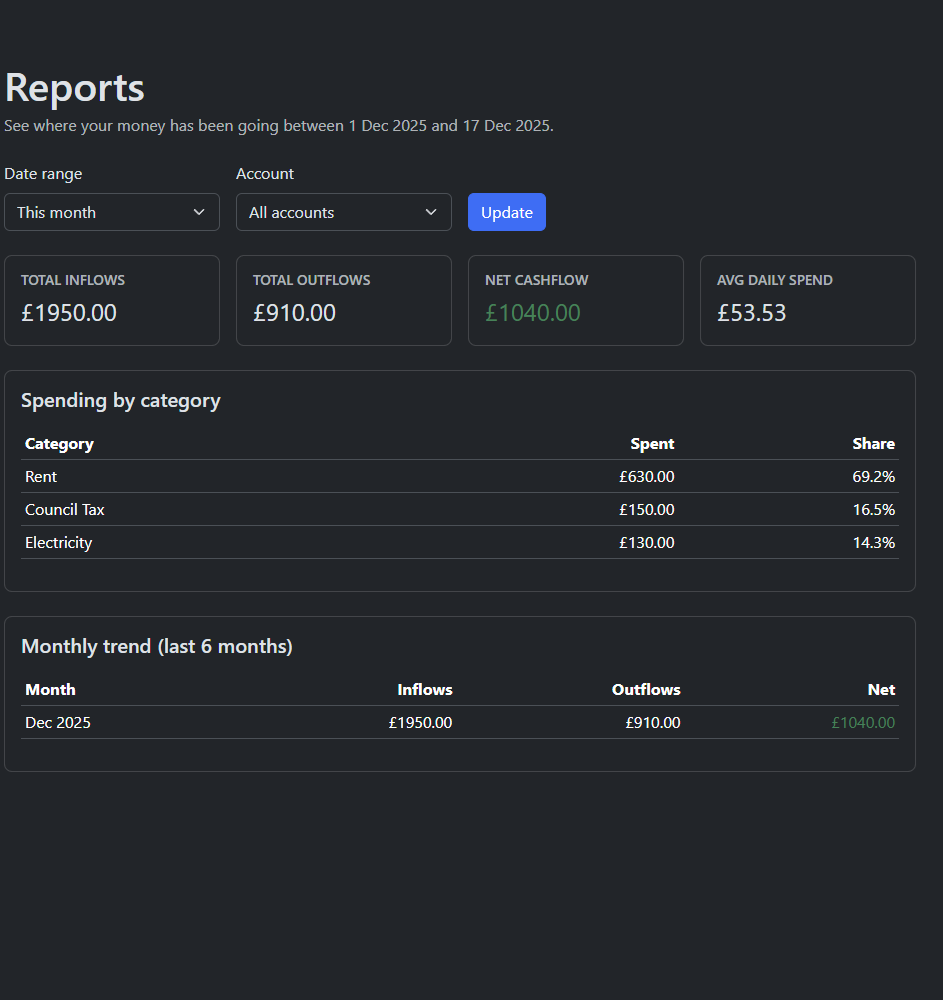943x1000 pixels.
Task: Click the Monthly trend heading
Action: pyautogui.click(x=157, y=646)
